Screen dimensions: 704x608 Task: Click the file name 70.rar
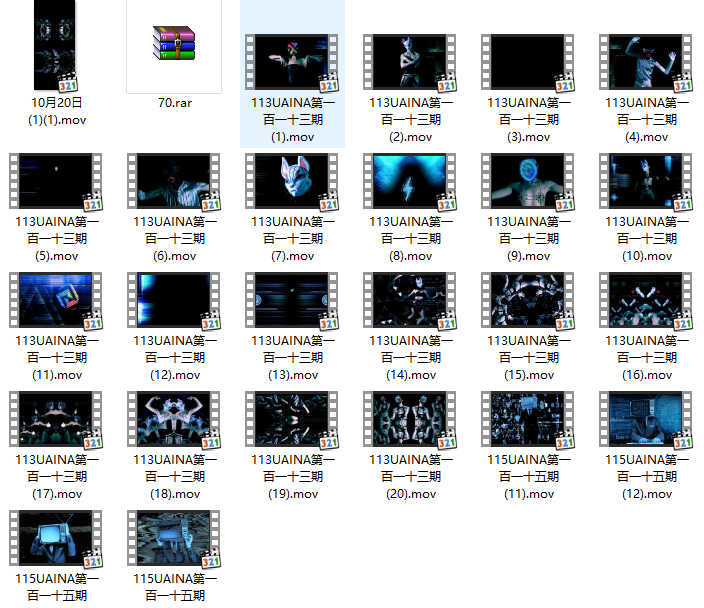[x=175, y=103]
